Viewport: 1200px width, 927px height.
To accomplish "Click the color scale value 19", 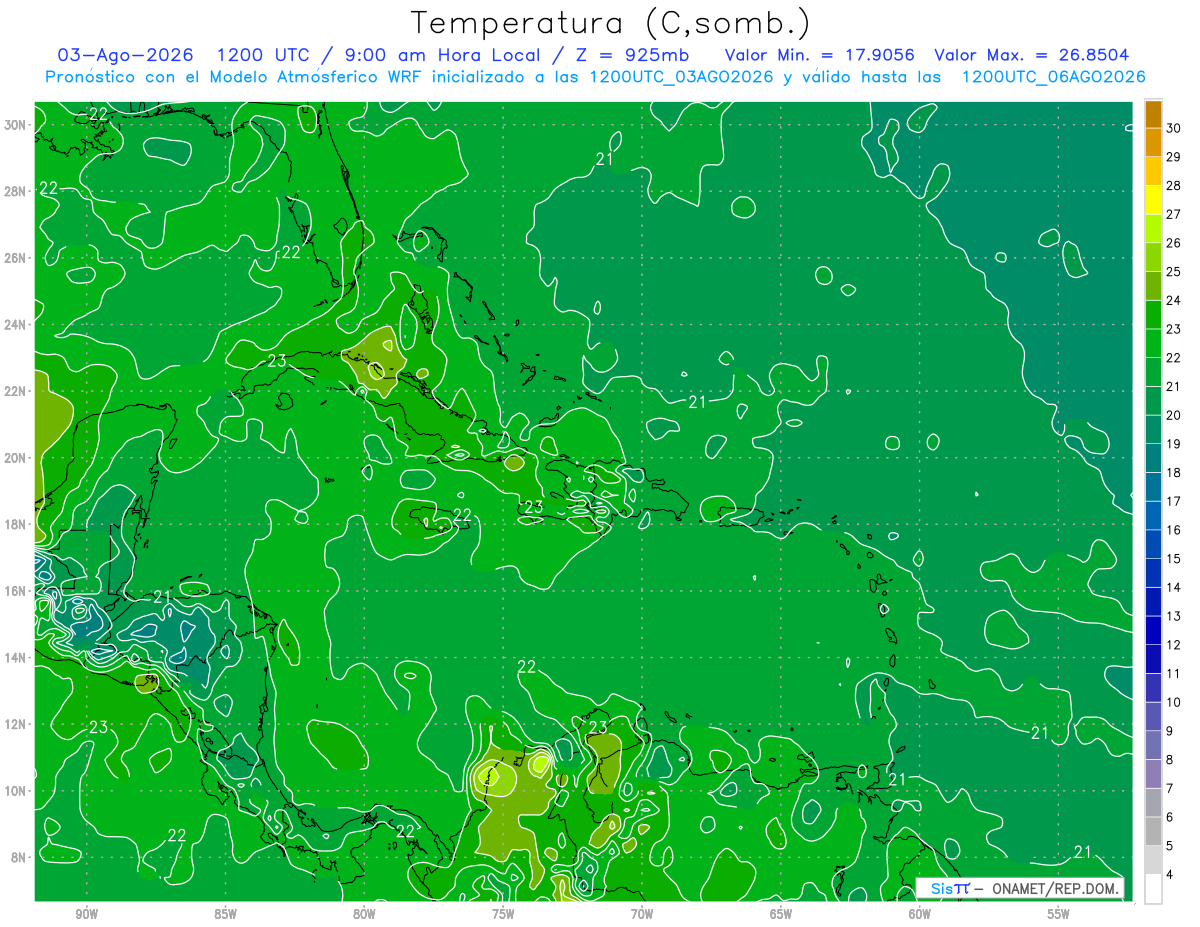I will pyautogui.click(x=1174, y=444).
